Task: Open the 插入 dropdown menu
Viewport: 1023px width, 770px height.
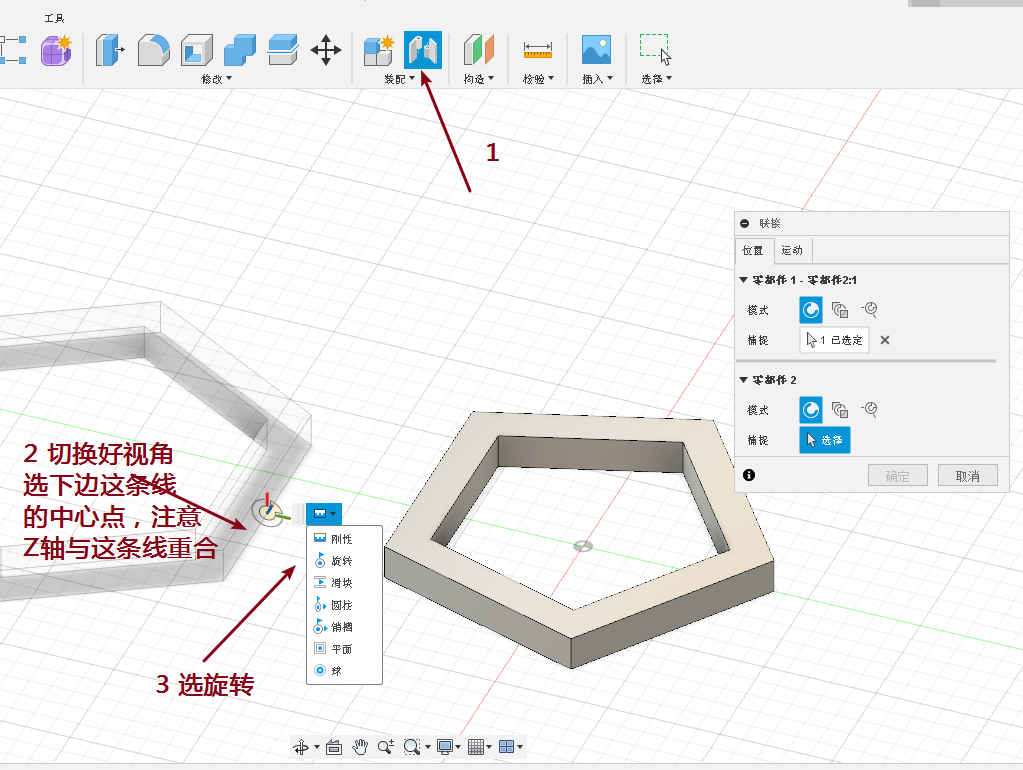Action: pyautogui.click(x=598, y=79)
